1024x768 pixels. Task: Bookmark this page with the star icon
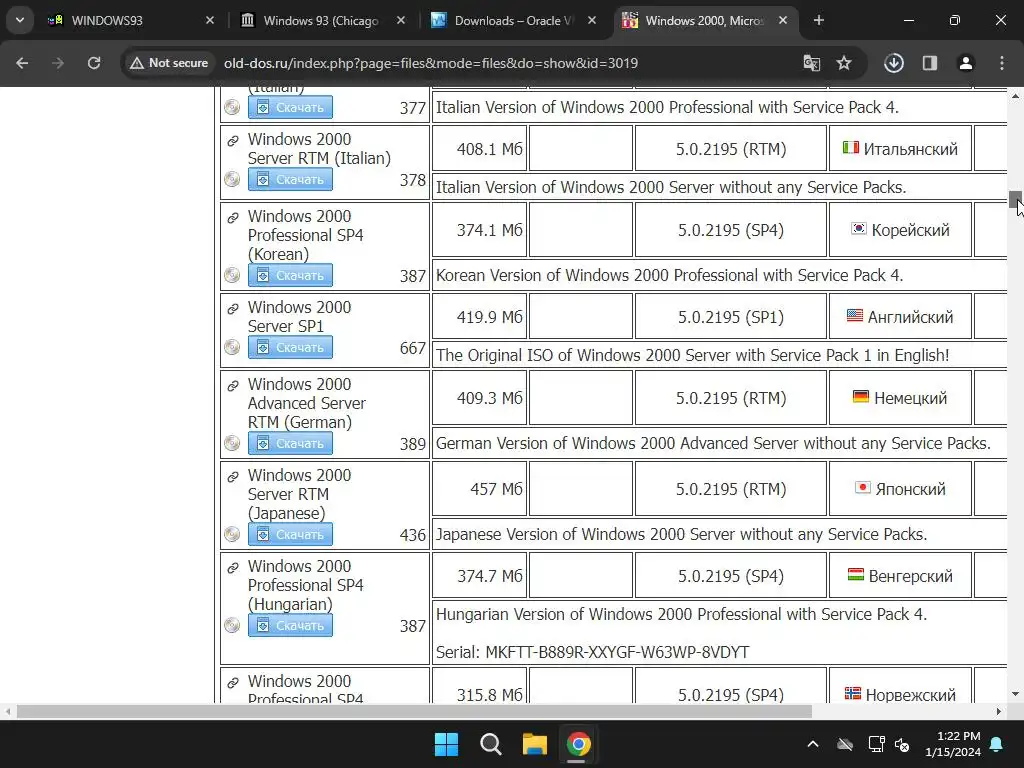844,63
